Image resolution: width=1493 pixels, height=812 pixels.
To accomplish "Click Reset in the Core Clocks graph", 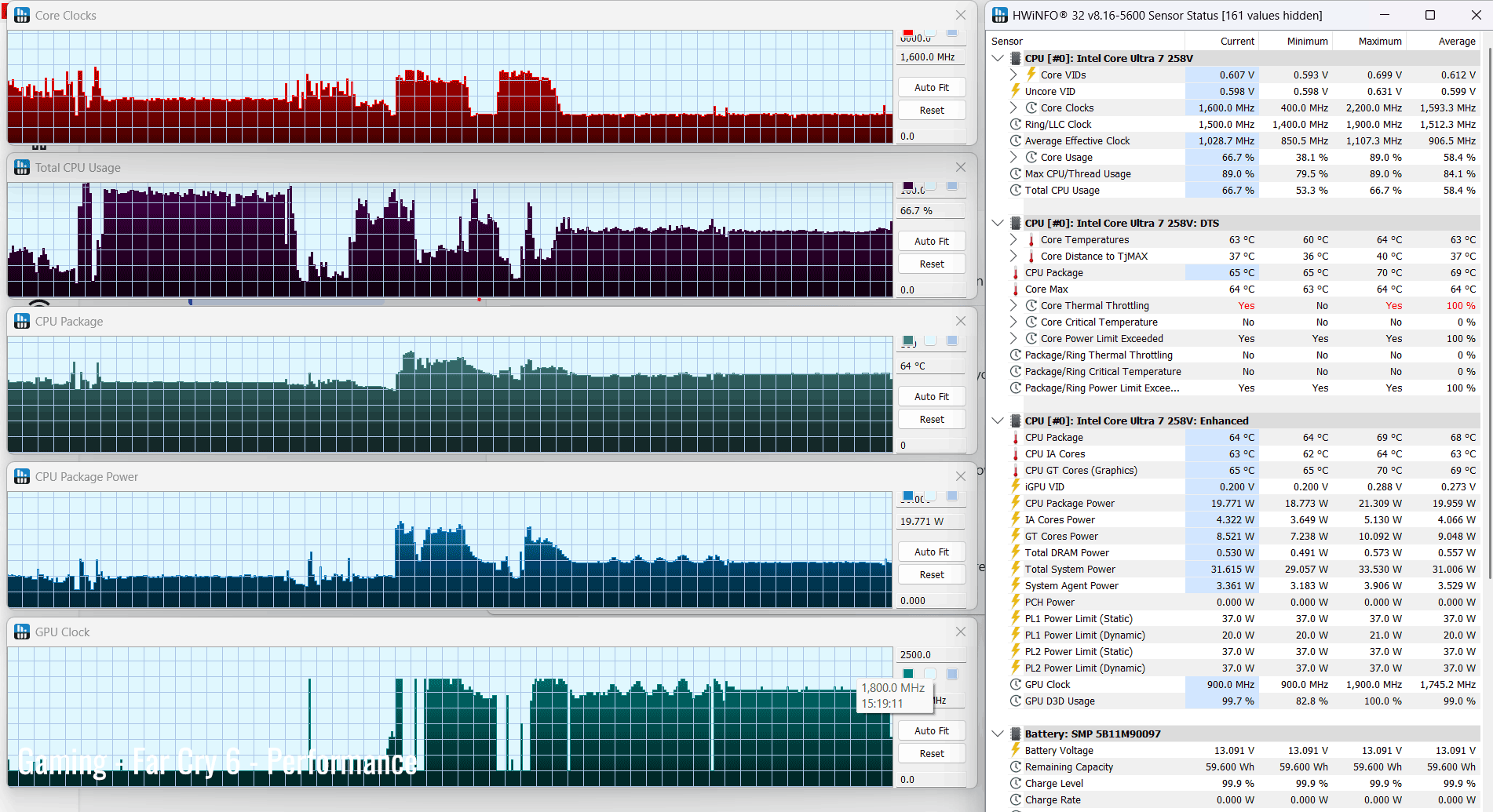I will [x=932, y=110].
